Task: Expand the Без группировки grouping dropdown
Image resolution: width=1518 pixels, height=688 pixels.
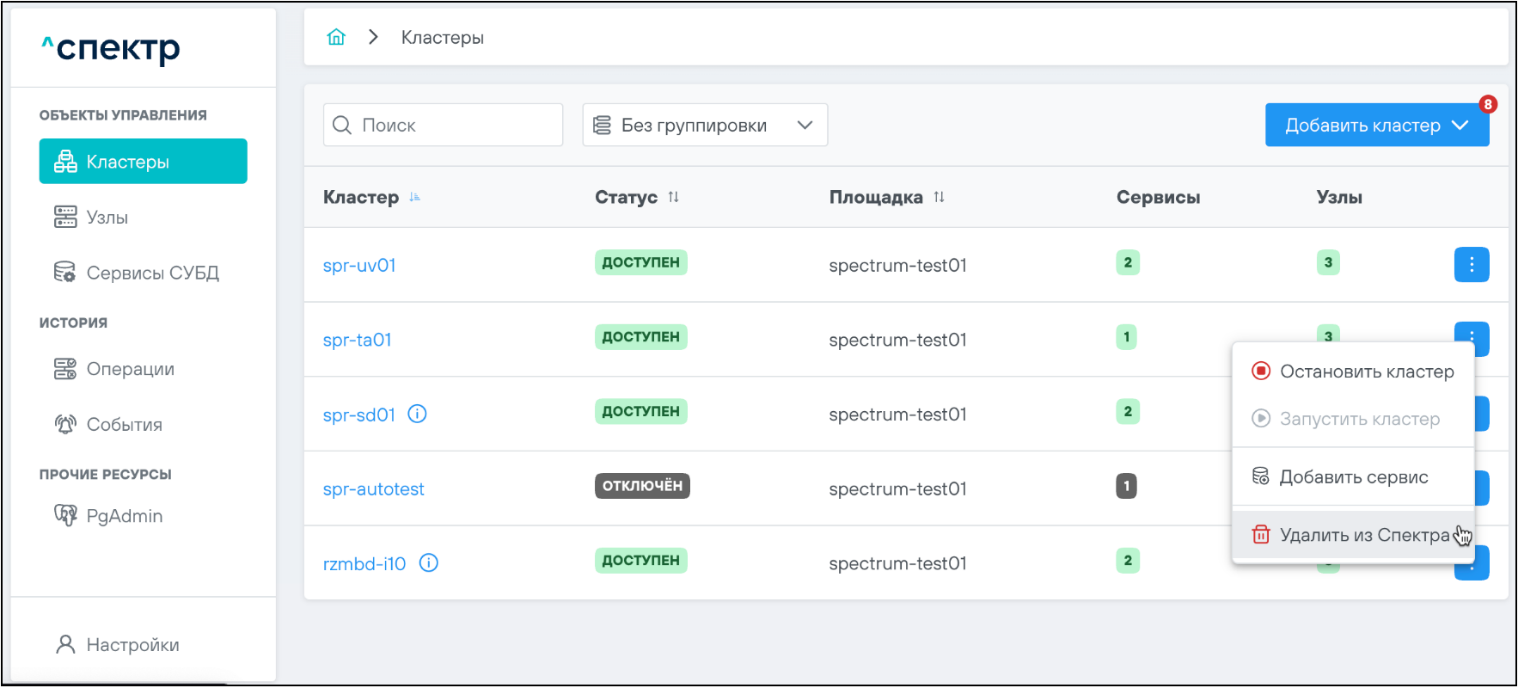Action: 705,126
